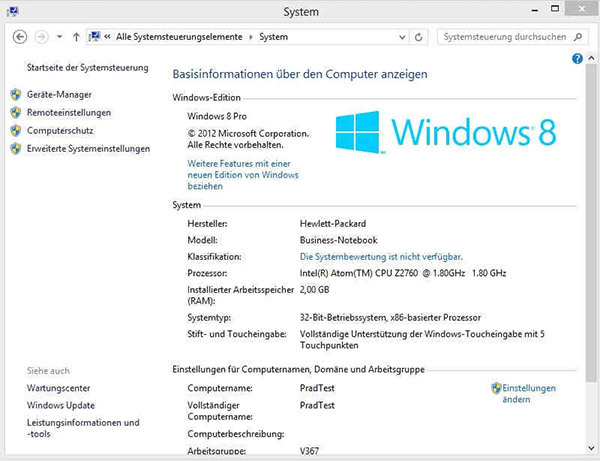The image size is (600, 461).
Task: Click the Hewlett-Packard manufacturer value
Action: coord(333,223)
